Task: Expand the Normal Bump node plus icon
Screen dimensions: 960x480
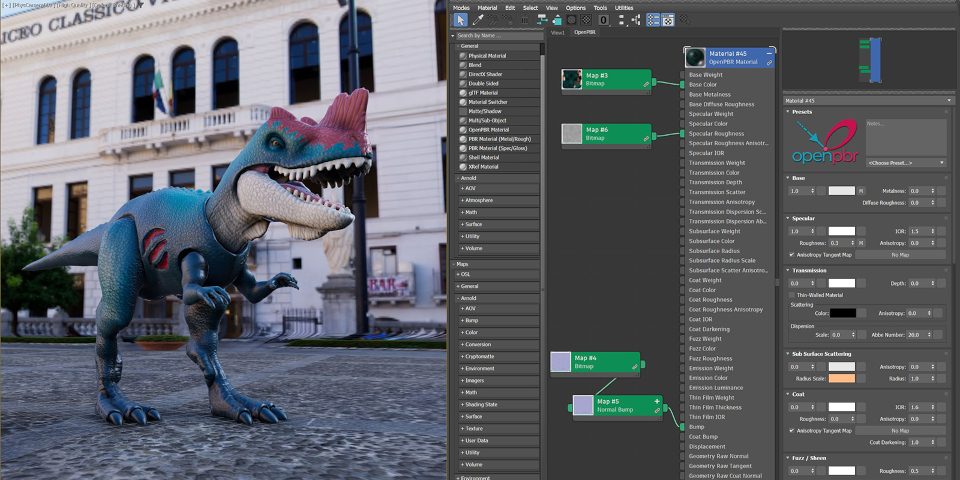Action: [657, 401]
